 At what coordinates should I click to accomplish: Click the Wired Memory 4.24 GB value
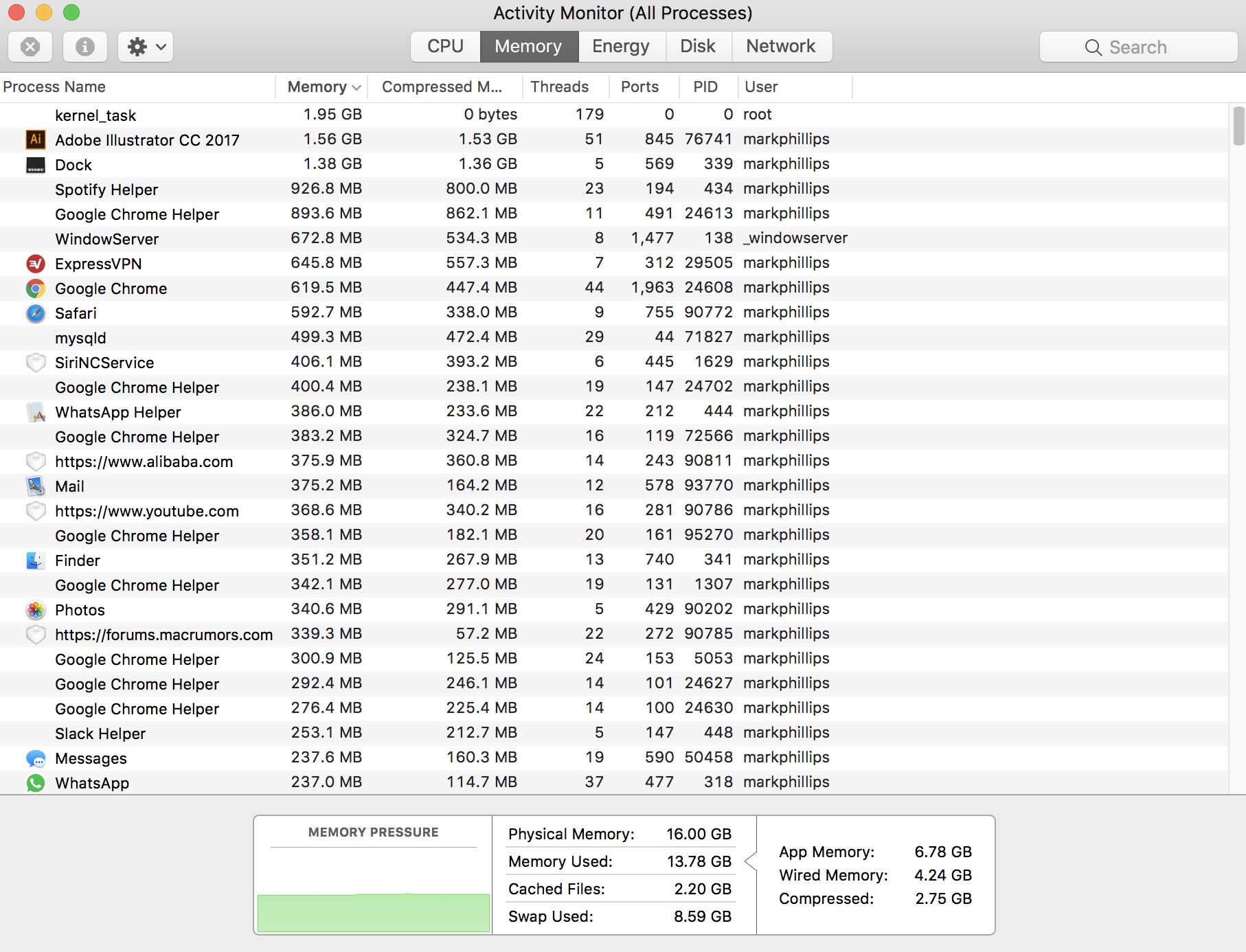943,875
